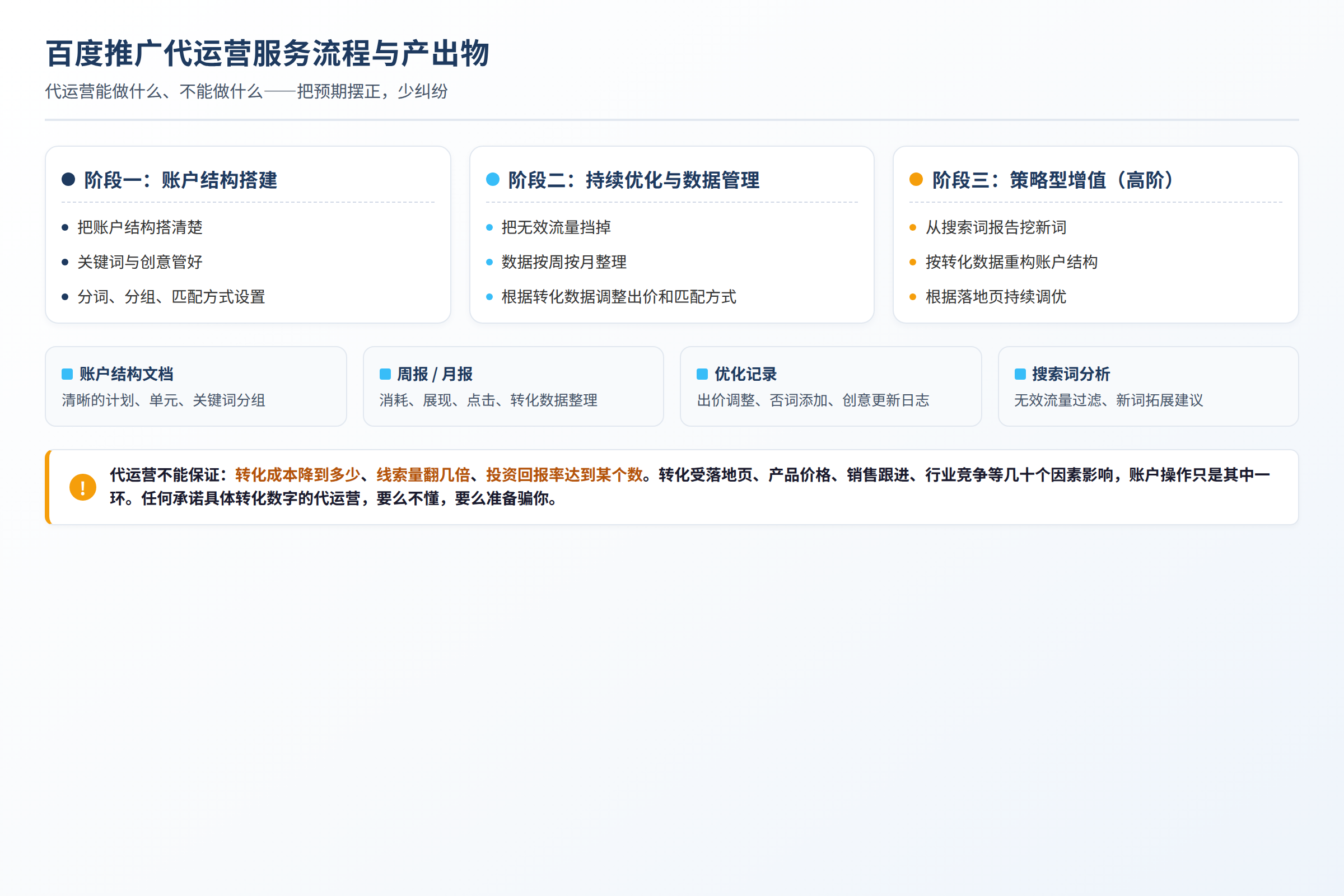Click description 清晰的计划、单元、关键词分组
This screenshot has height=896, width=1344.
(x=164, y=400)
